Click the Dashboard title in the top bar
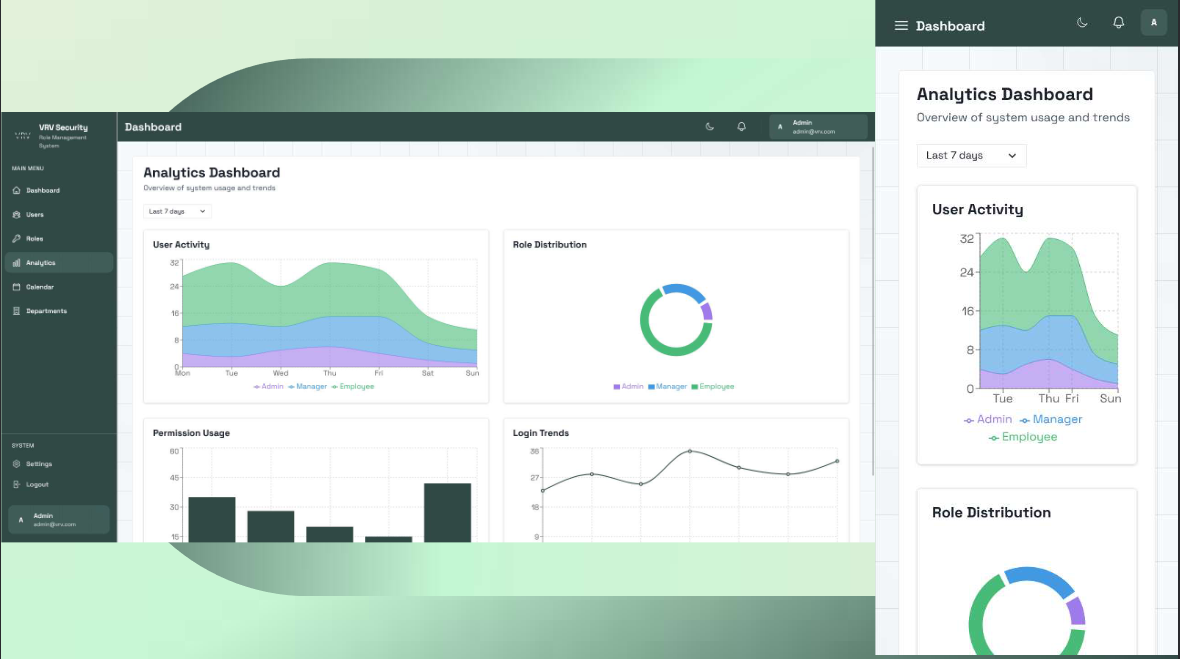Viewport: 1180px width, 659px height. click(x=152, y=127)
